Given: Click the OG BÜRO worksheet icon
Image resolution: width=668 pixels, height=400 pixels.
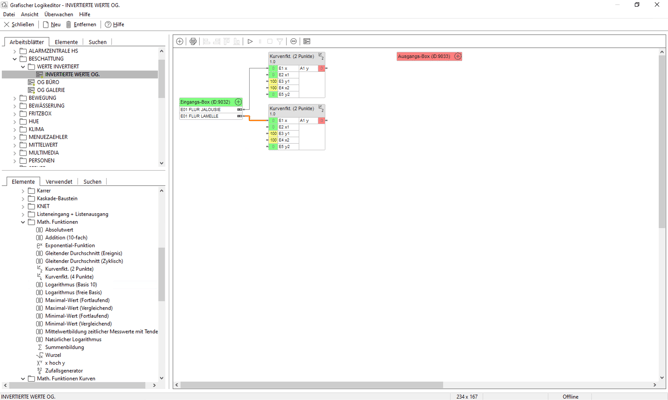Looking at the screenshot, I should tap(31, 82).
